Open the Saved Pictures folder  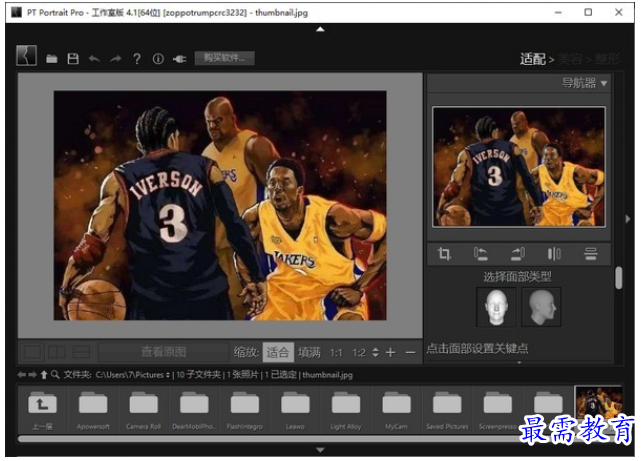447,410
